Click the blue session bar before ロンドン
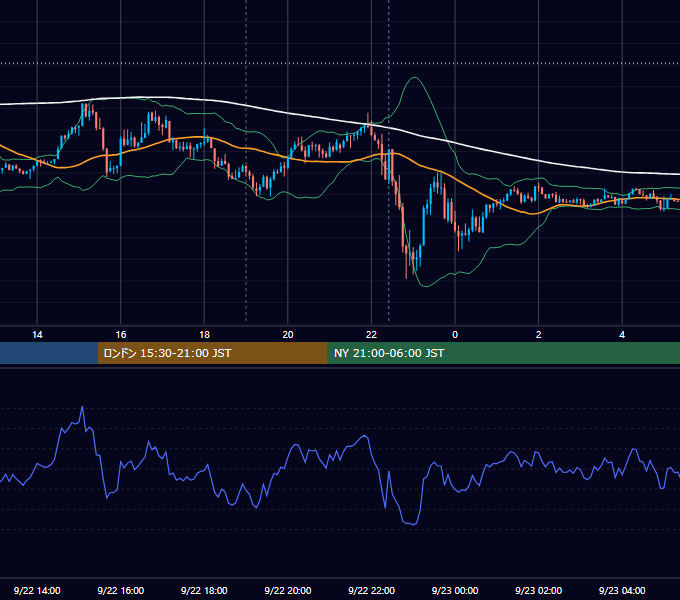 click(49, 353)
